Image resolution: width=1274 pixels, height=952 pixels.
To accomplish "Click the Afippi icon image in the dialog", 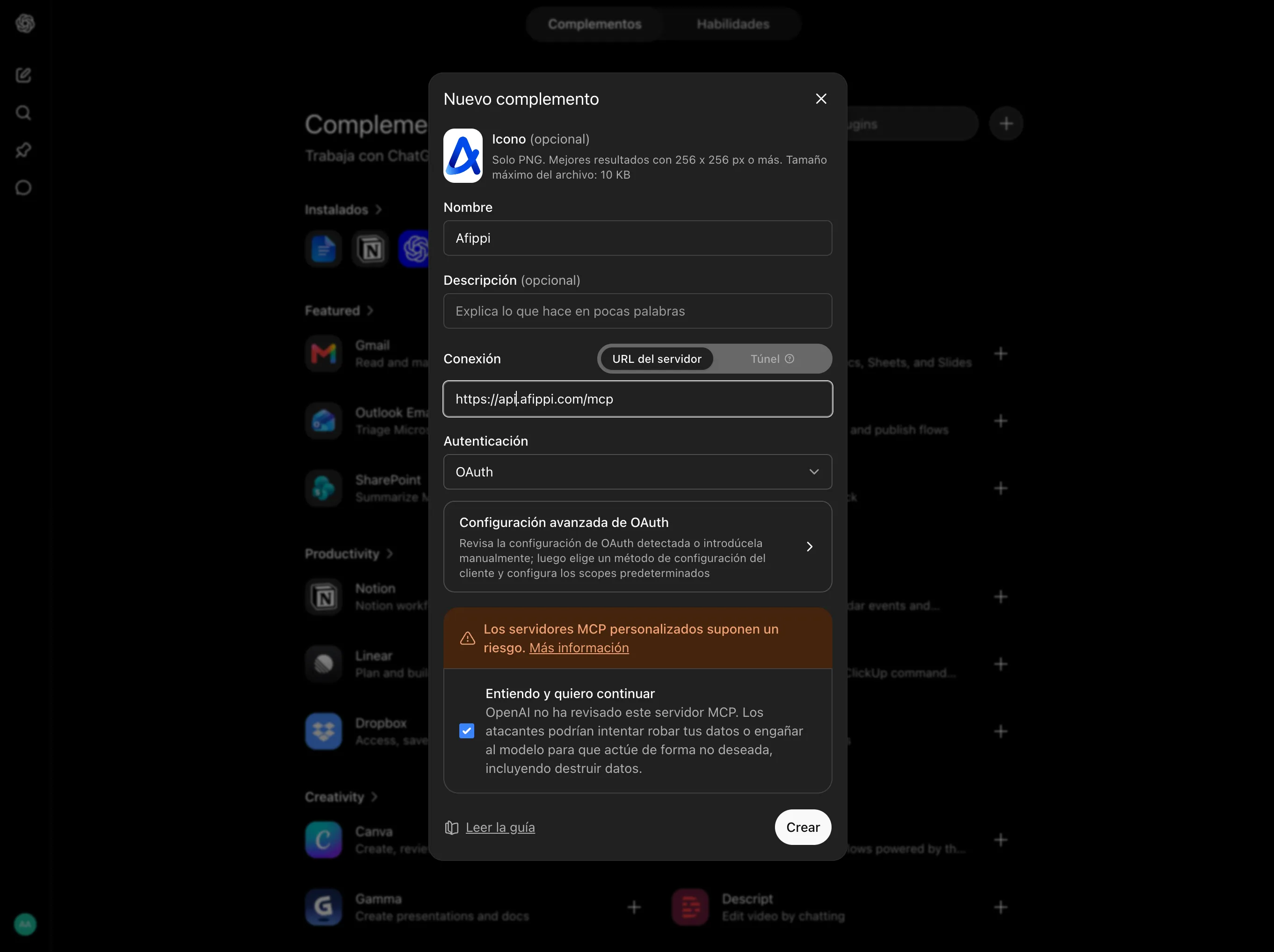I will (463, 156).
